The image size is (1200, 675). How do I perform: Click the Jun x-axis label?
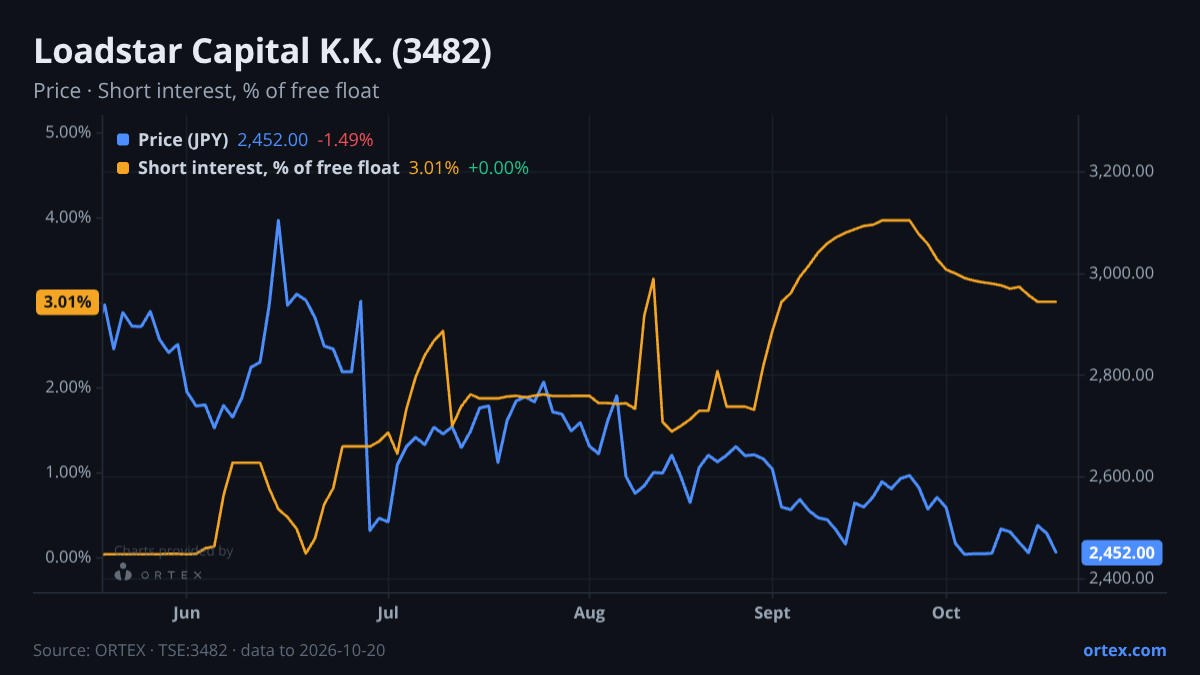point(187,612)
